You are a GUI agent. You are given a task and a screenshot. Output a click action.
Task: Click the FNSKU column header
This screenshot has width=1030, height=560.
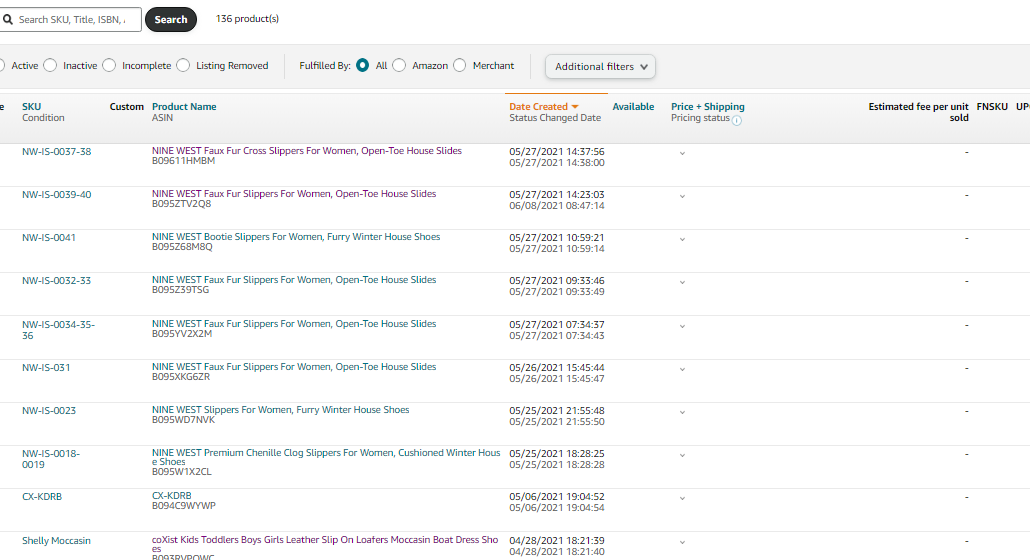[992, 106]
